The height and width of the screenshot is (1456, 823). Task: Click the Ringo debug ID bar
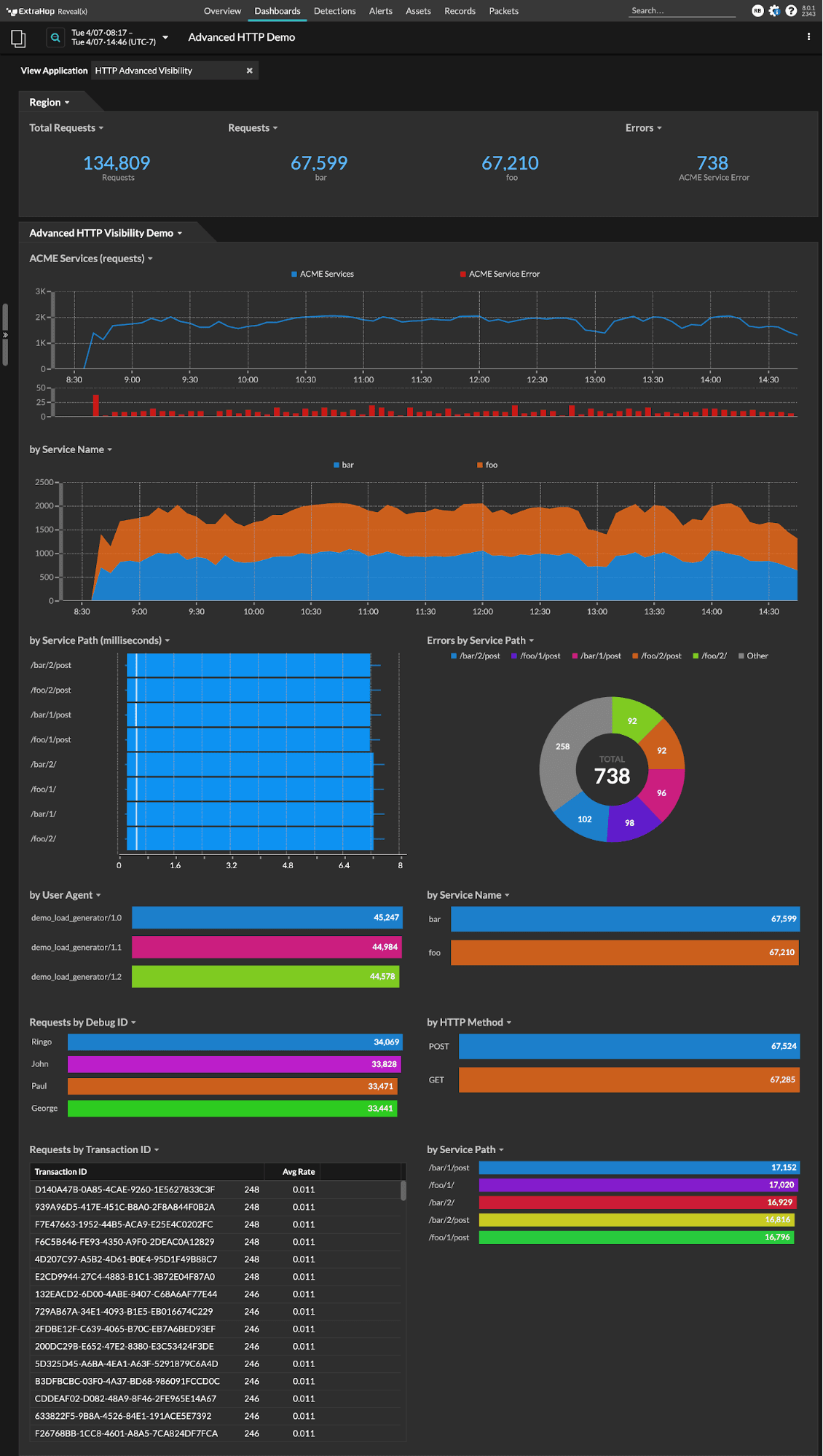pos(235,1042)
